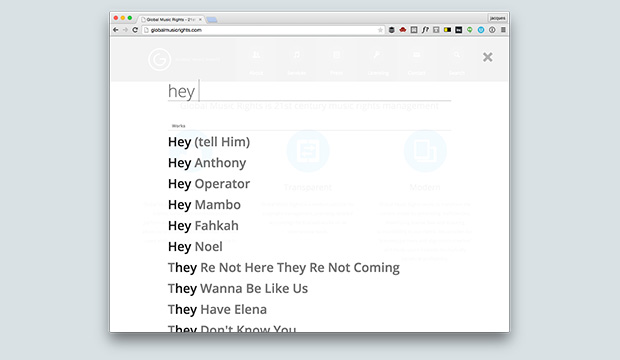Open result 'Hey Anthony'
Screen dimensions: 620x360
207,163
